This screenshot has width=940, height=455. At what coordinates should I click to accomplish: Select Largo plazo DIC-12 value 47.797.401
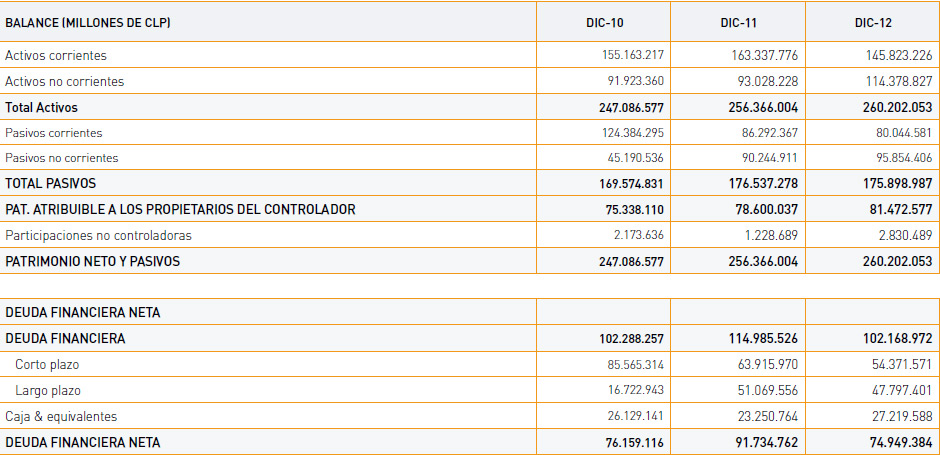tap(902, 390)
